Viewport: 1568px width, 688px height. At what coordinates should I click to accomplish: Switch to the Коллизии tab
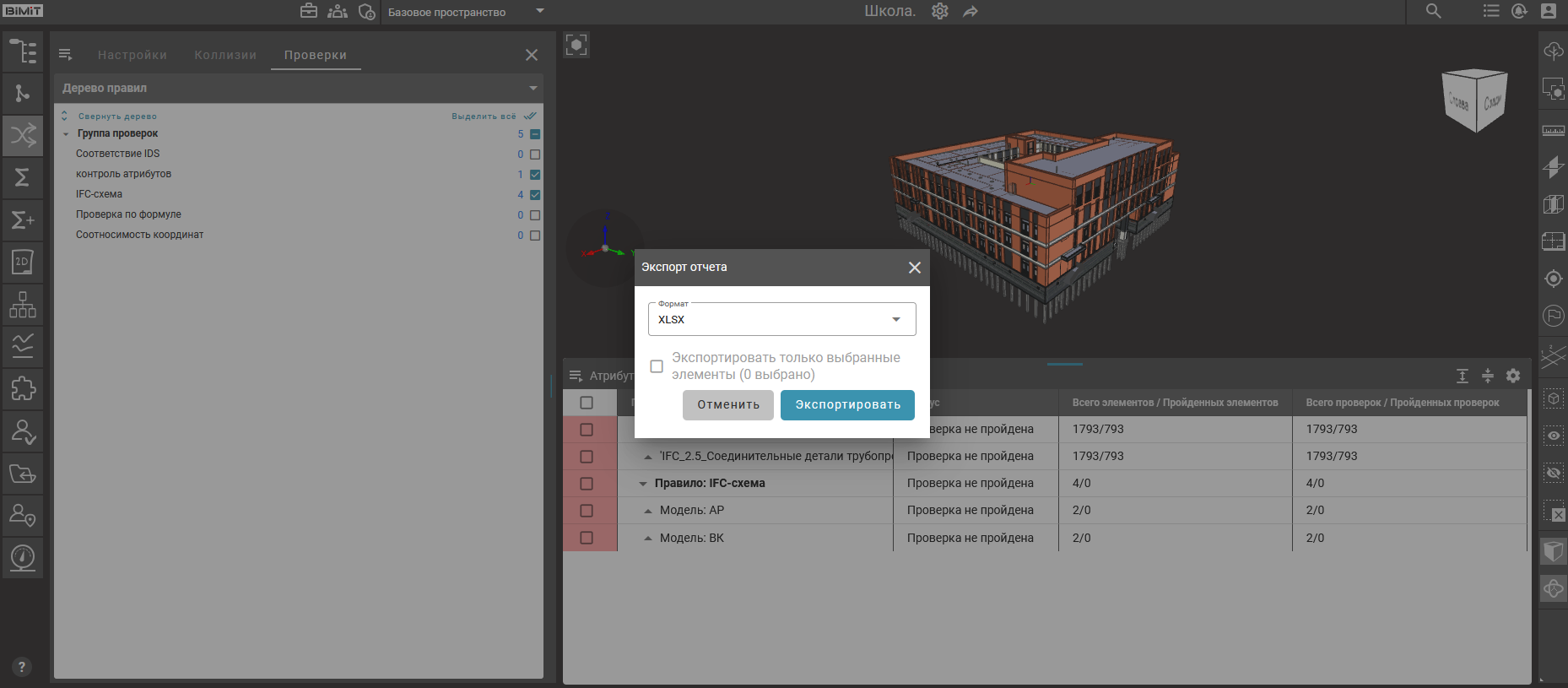point(225,55)
